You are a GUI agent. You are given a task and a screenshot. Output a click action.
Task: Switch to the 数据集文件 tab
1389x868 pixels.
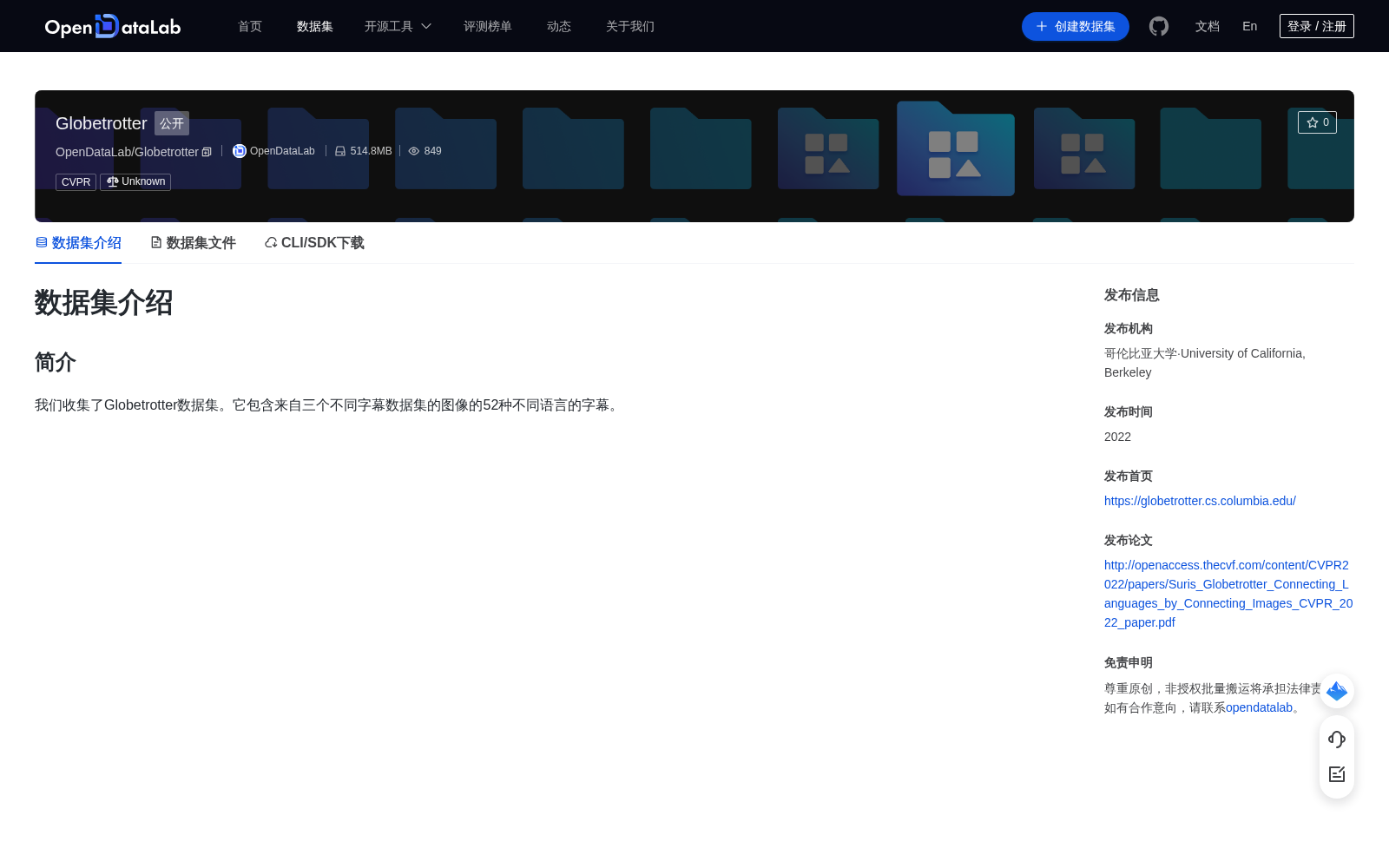pos(193,243)
